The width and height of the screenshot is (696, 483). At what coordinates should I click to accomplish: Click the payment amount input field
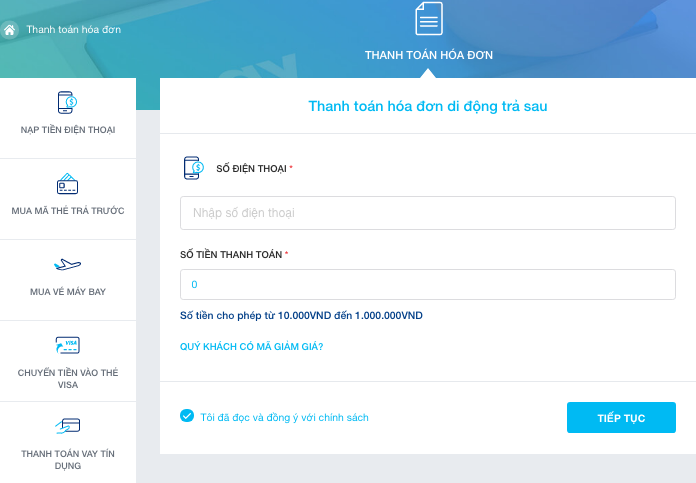pos(428,285)
